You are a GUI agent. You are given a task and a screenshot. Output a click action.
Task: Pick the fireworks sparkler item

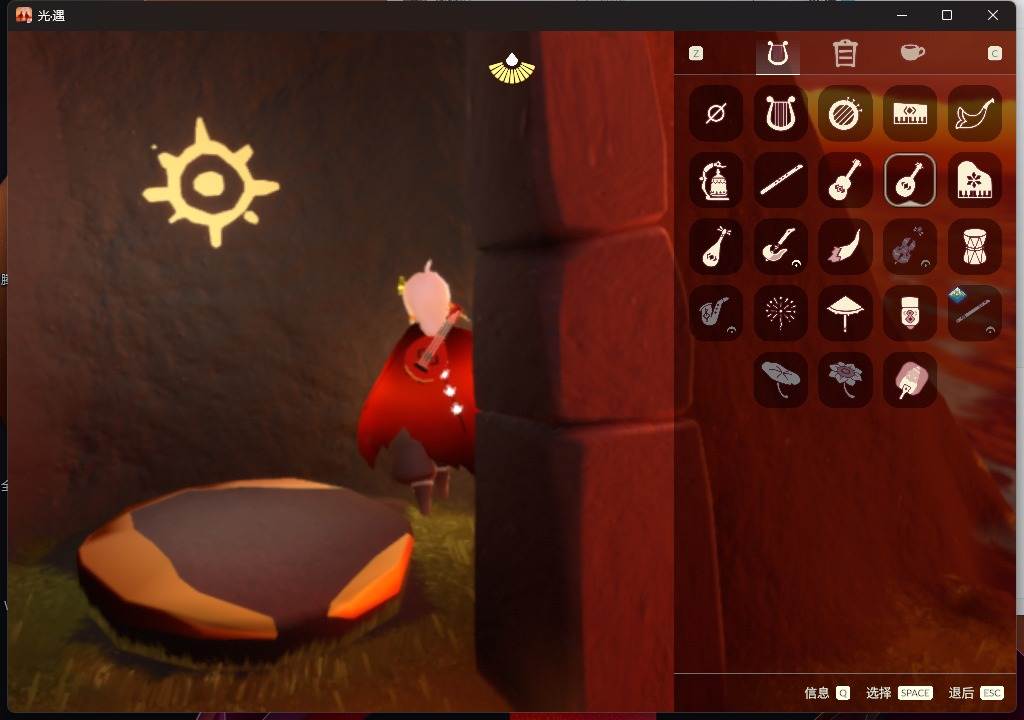pos(780,313)
